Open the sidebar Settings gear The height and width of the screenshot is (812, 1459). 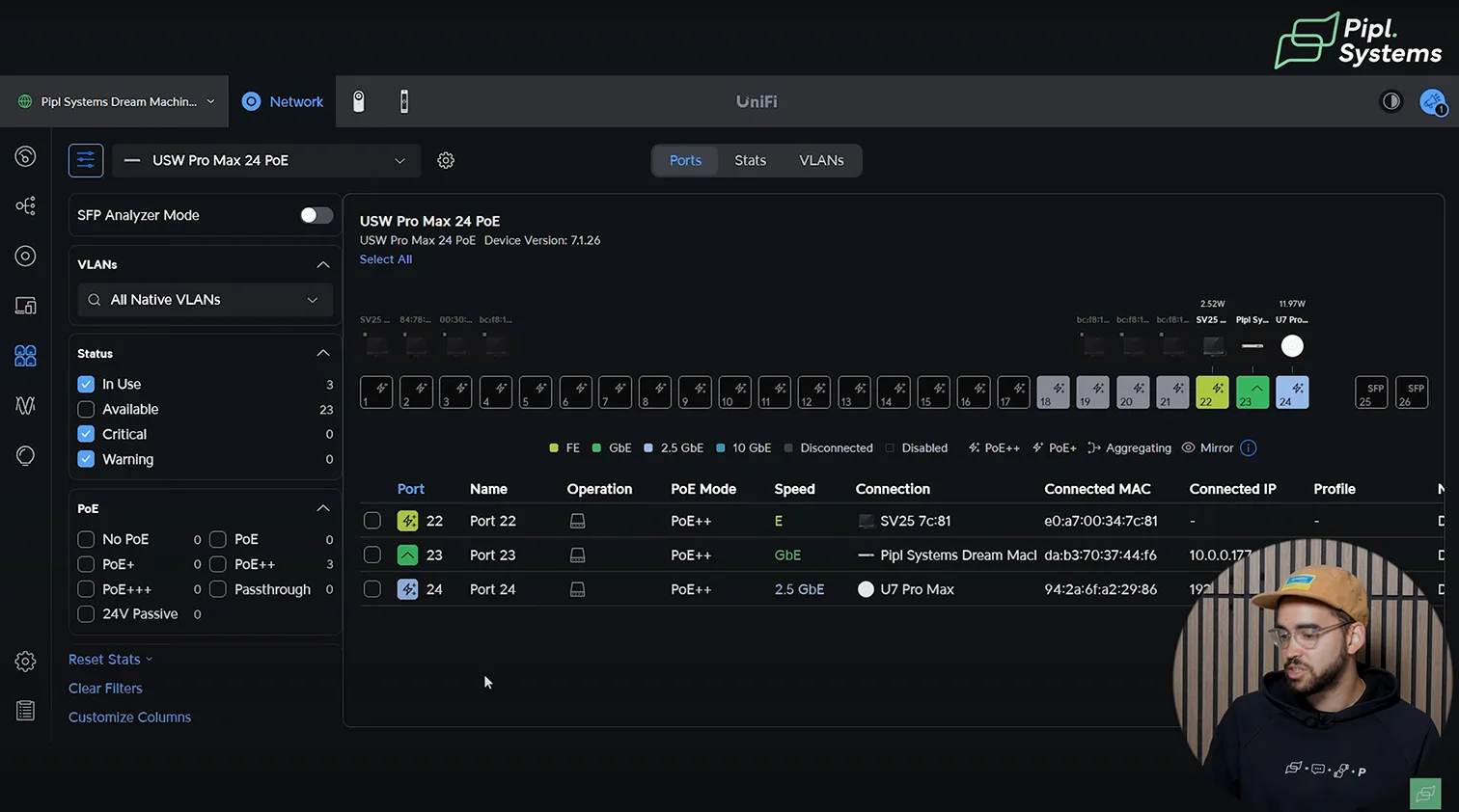pos(26,662)
